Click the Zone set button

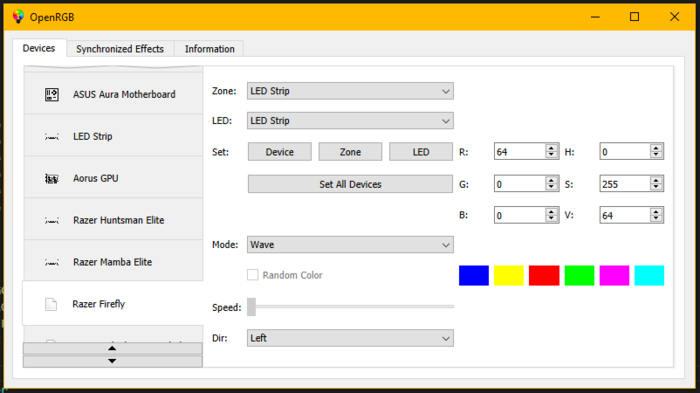[350, 152]
